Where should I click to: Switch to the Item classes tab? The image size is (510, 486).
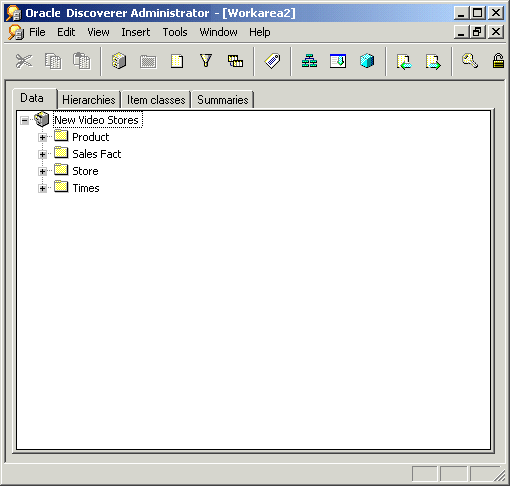(x=156, y=100)
